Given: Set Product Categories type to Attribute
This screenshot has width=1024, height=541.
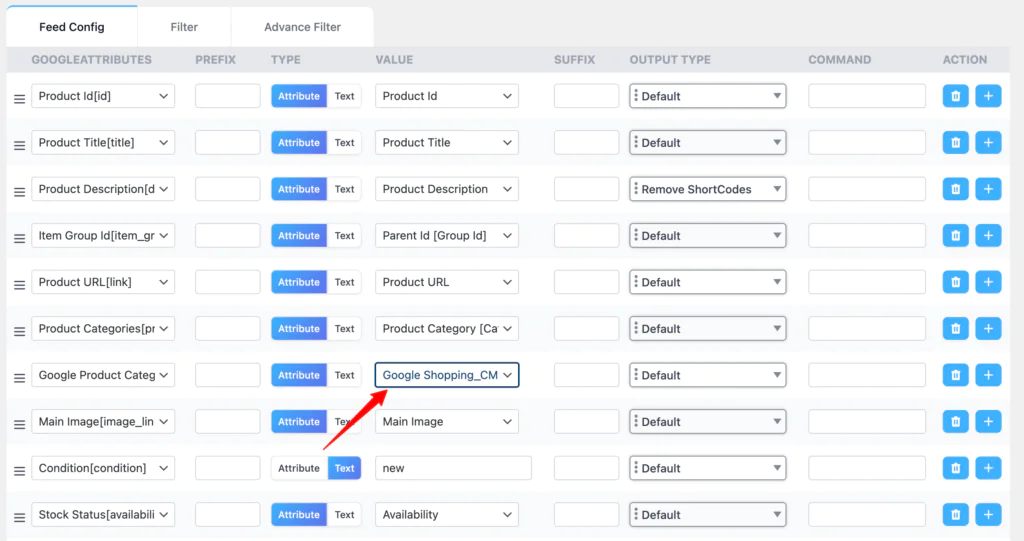Looking at the screenshot, I should (299, 329).
